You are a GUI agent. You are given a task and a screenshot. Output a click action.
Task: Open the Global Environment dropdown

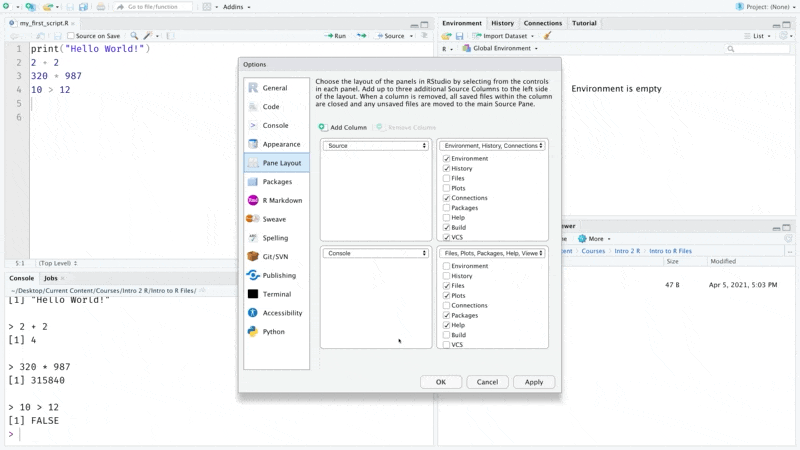(x=500, y=48)
